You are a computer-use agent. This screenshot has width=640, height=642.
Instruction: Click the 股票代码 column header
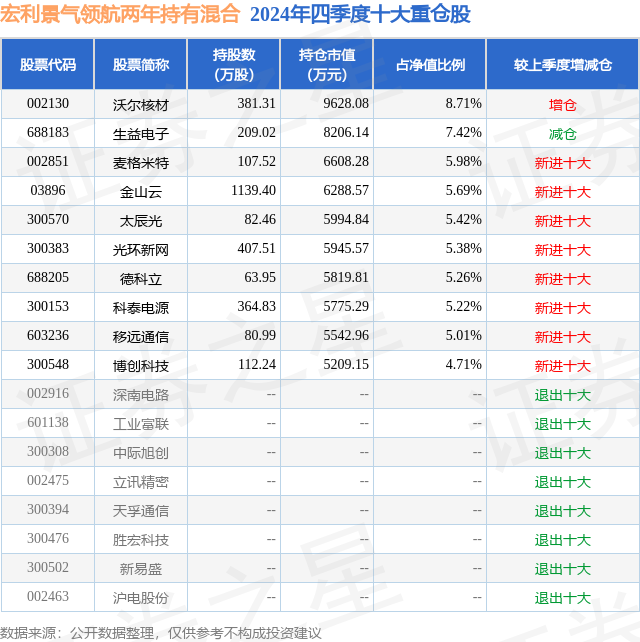48,65
